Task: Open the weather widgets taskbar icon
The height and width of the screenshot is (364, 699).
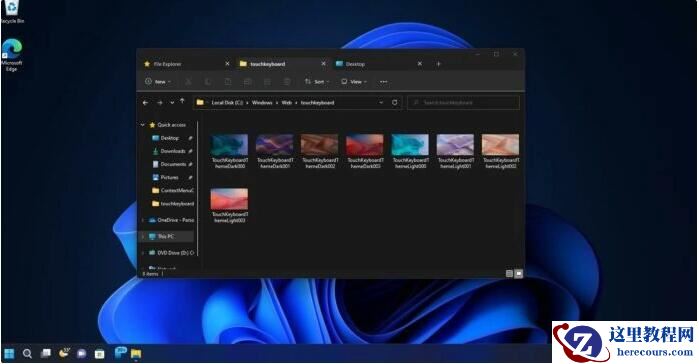Action: [x=64, y=353]
